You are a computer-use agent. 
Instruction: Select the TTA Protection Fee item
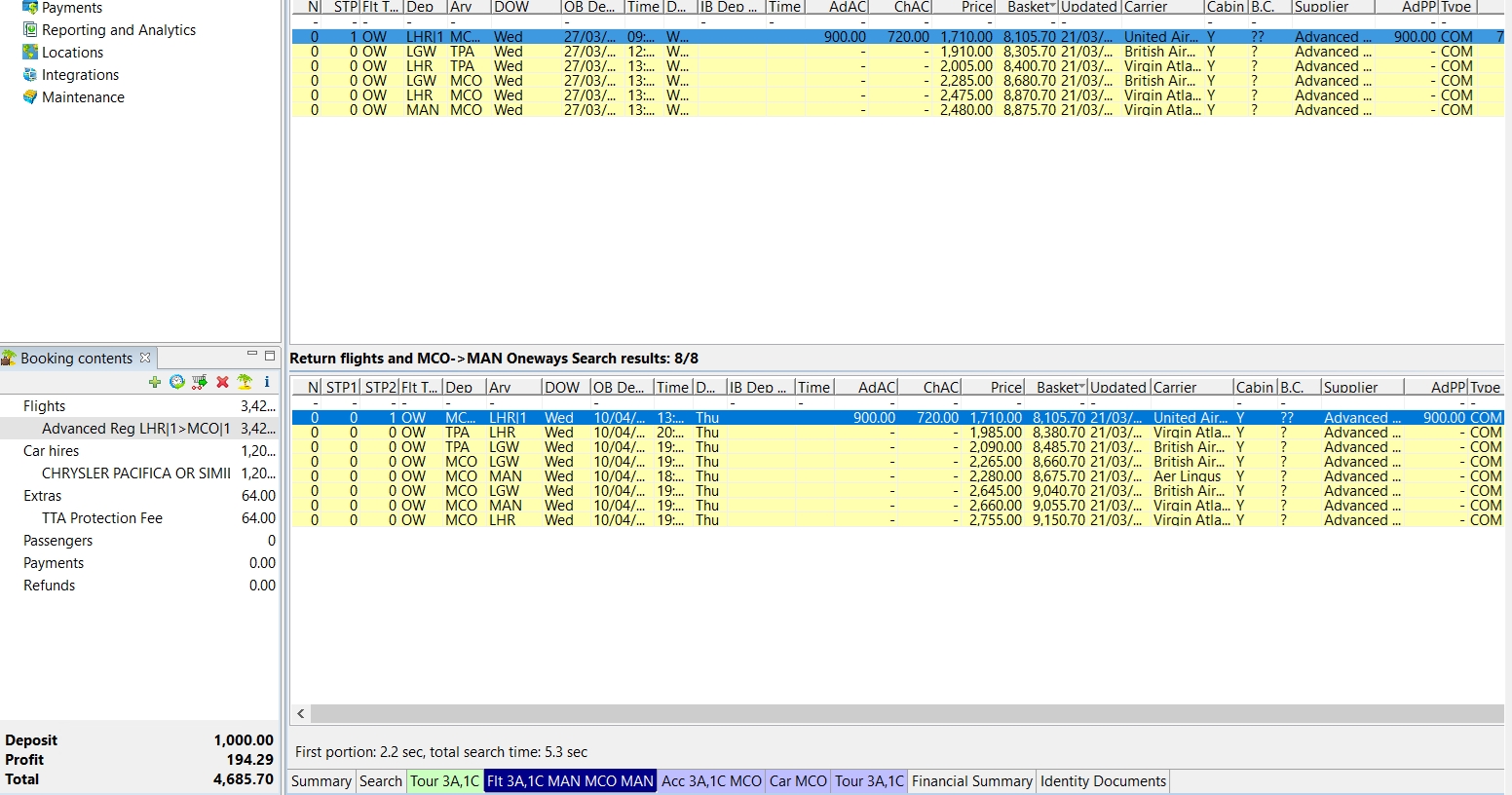point(140,517)
